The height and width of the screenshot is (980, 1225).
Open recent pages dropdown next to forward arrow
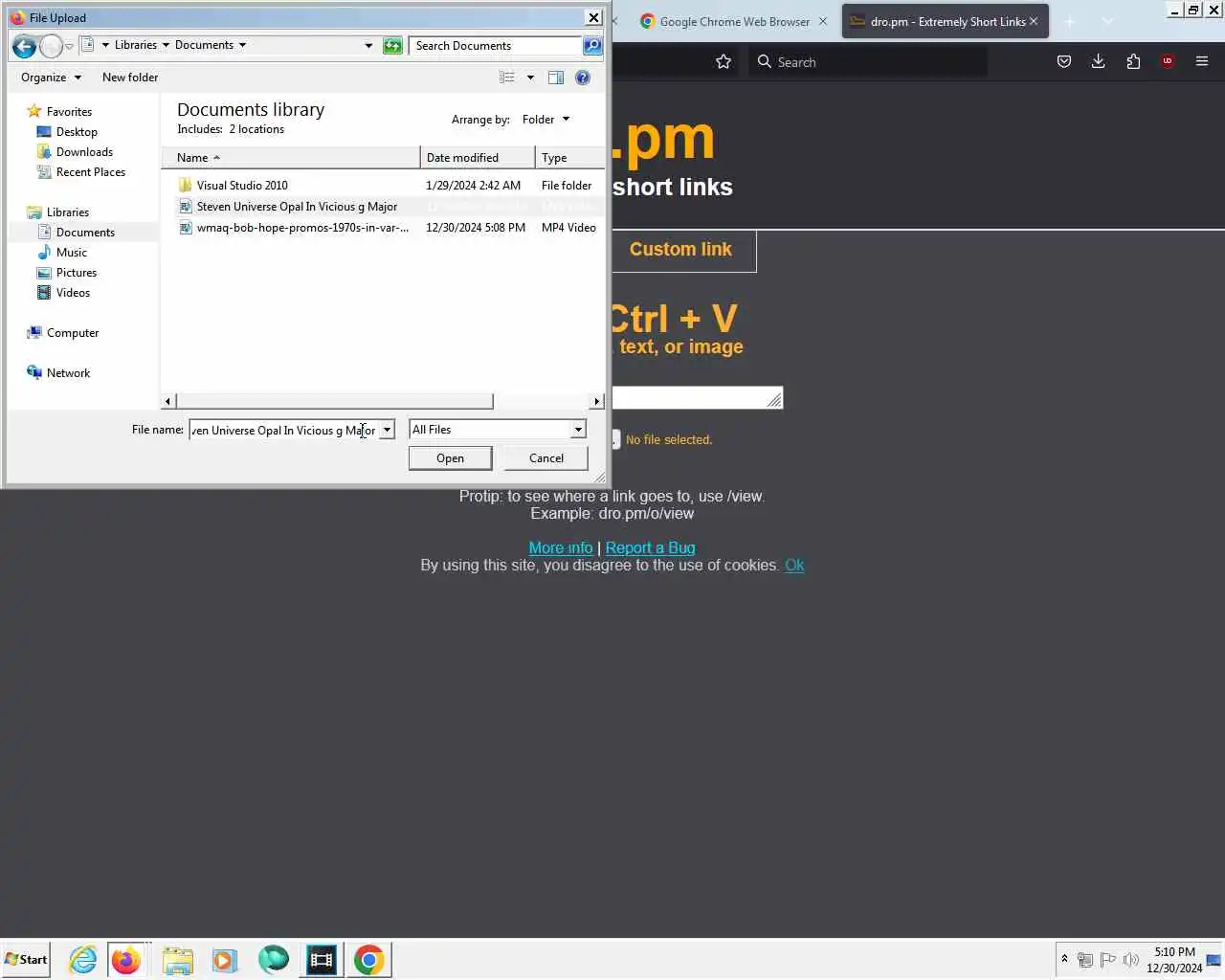tap(69, 47)
